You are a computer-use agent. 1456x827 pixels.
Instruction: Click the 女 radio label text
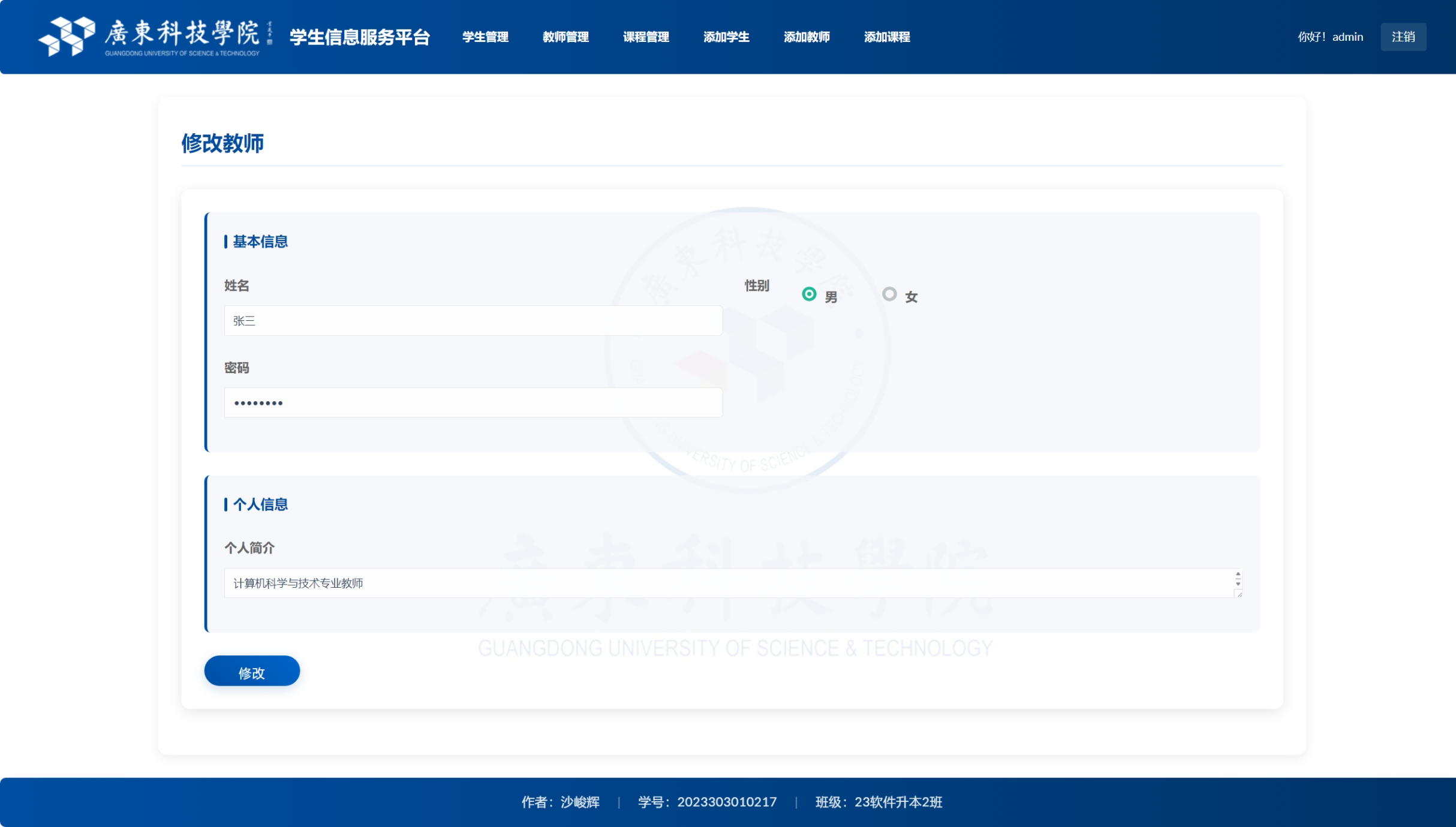(911, 297)
